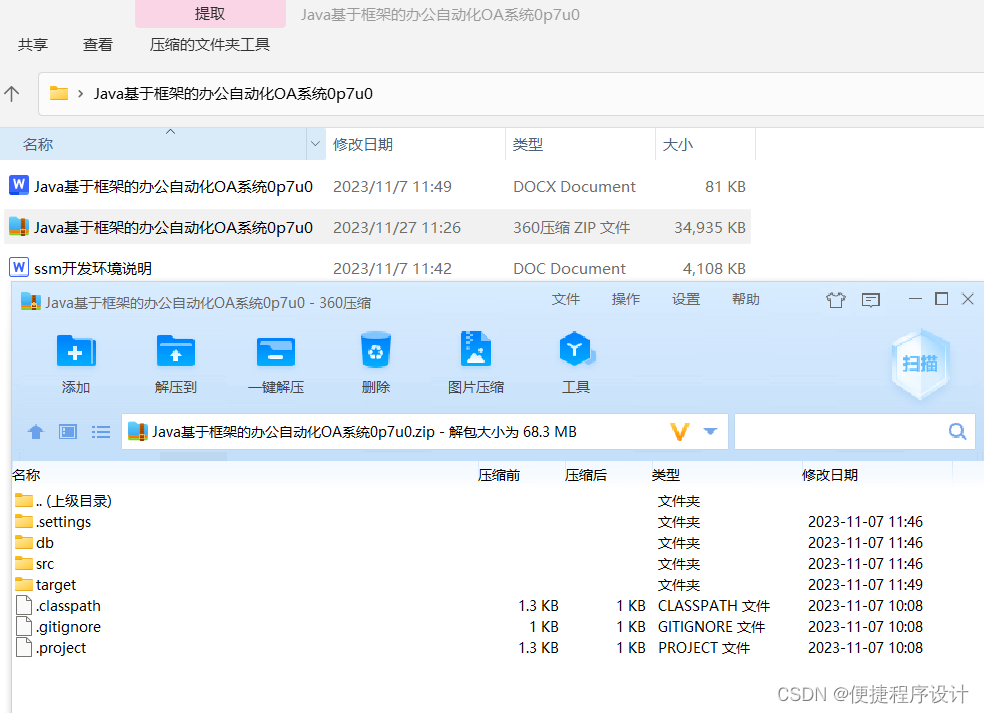Click the search magnifier in 360压缩
The image size is (984, 713).
pos(957,431)
